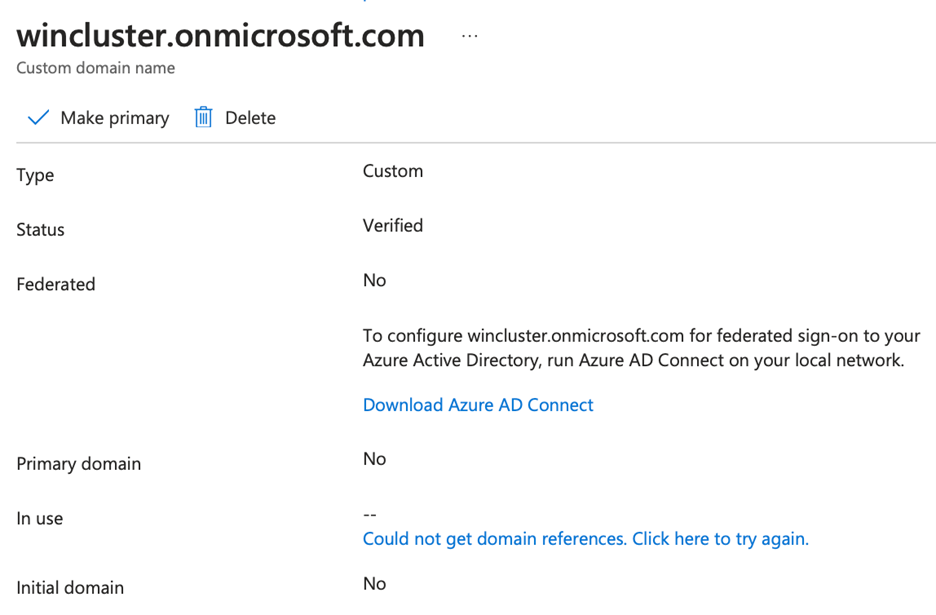
Task: Click the 'Custom domain name' subtitle
Action: (96, 68)
